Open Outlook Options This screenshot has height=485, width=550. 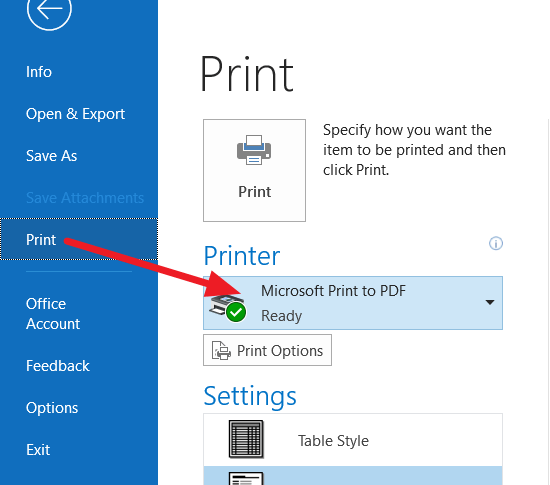tap(52, 408)
